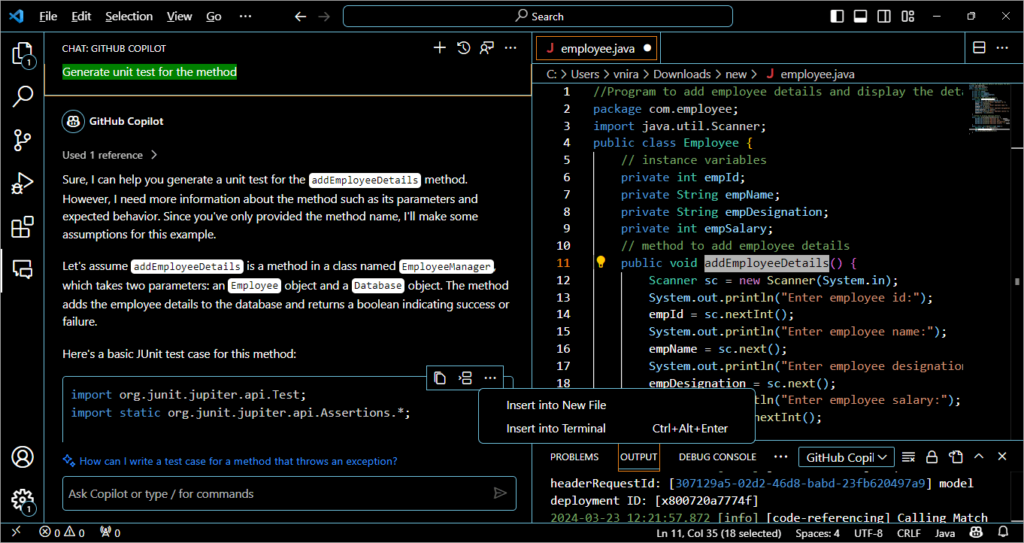Insert code at cursor icon
The height and width of the screenshot is (543, 1024).
coord(465,378)
